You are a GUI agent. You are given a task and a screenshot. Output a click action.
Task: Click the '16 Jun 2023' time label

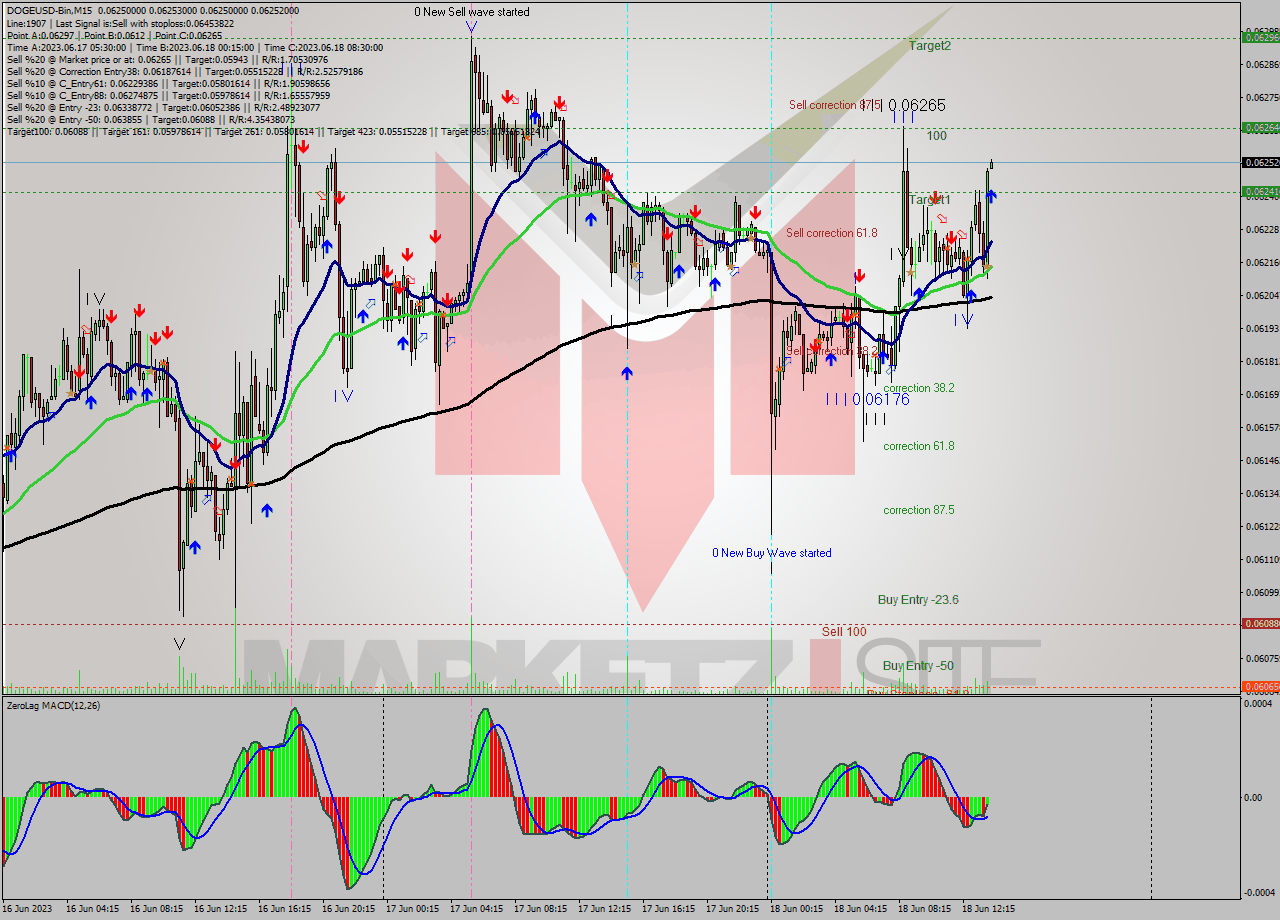click(x=27, y=909)
